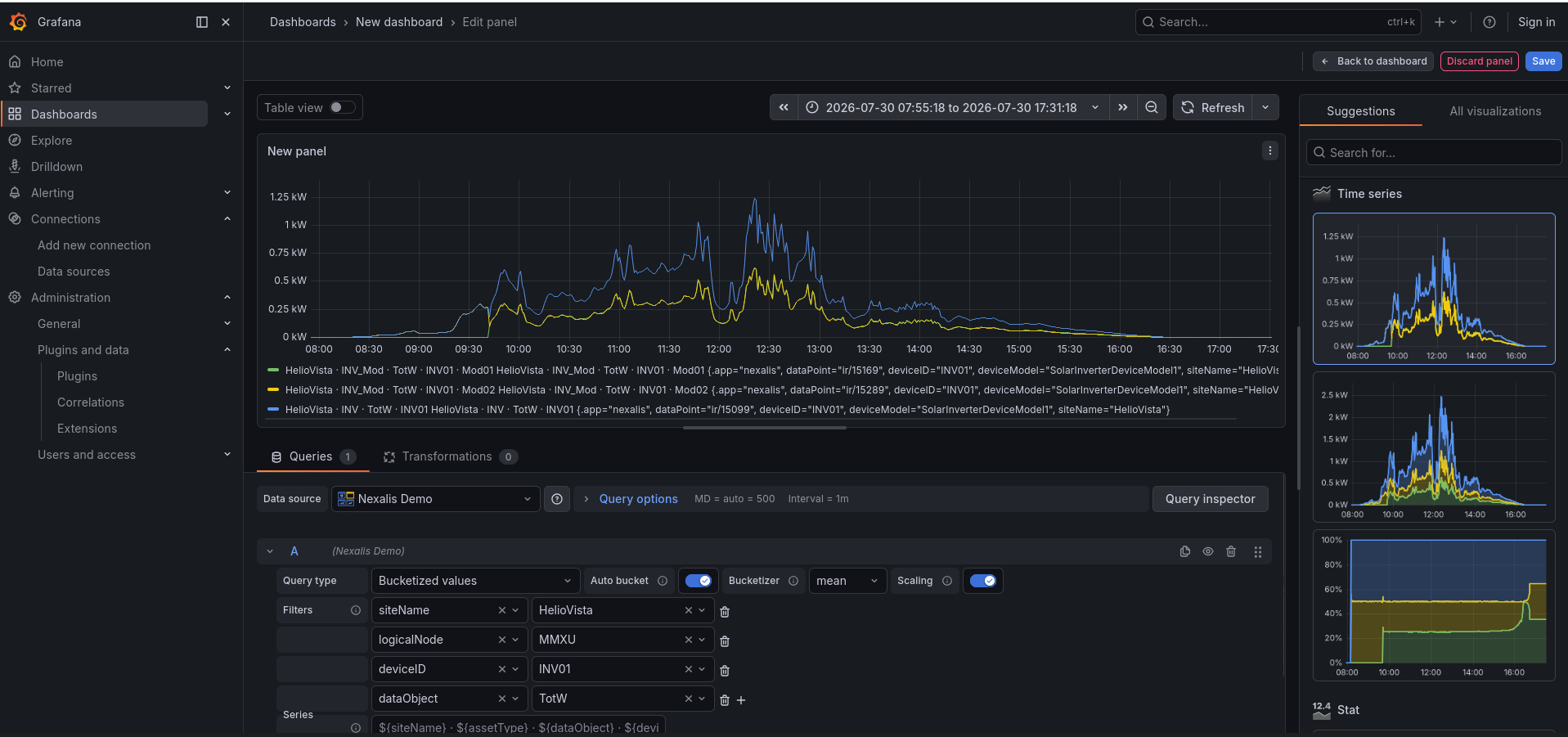Remove the dataObject filter with its trash icon
The height and width of the screenshot is (737, 1568).
(x=725, y=700)
